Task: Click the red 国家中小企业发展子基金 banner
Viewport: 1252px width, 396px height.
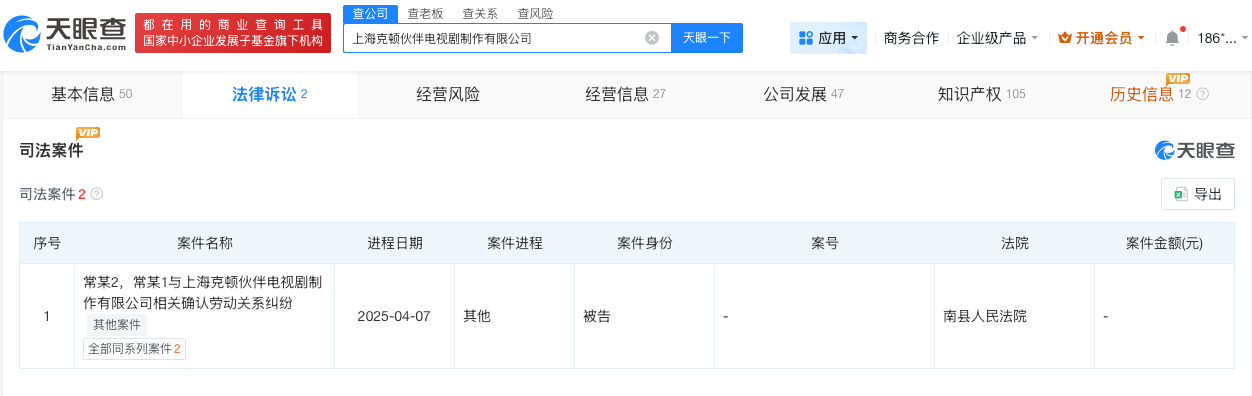Action: (x=232, y=32)
